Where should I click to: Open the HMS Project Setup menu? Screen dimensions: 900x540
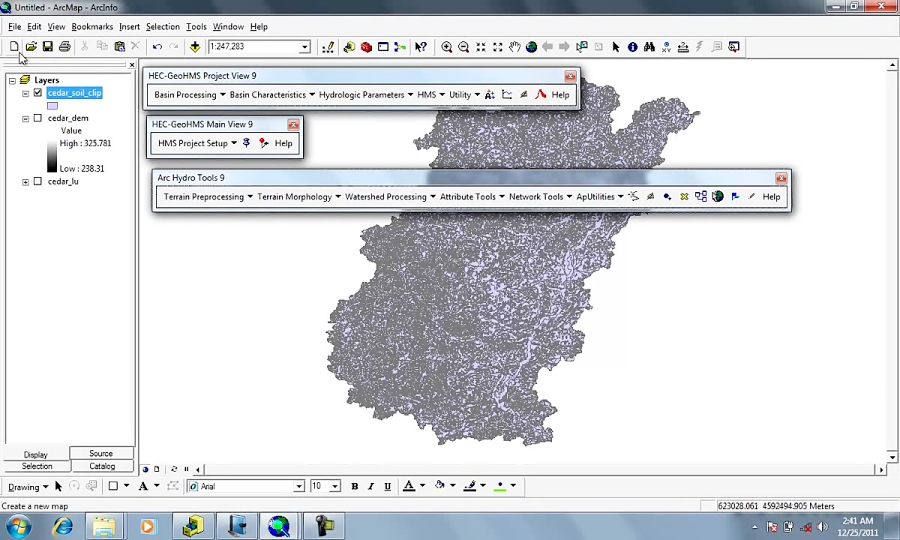point(197,143)
